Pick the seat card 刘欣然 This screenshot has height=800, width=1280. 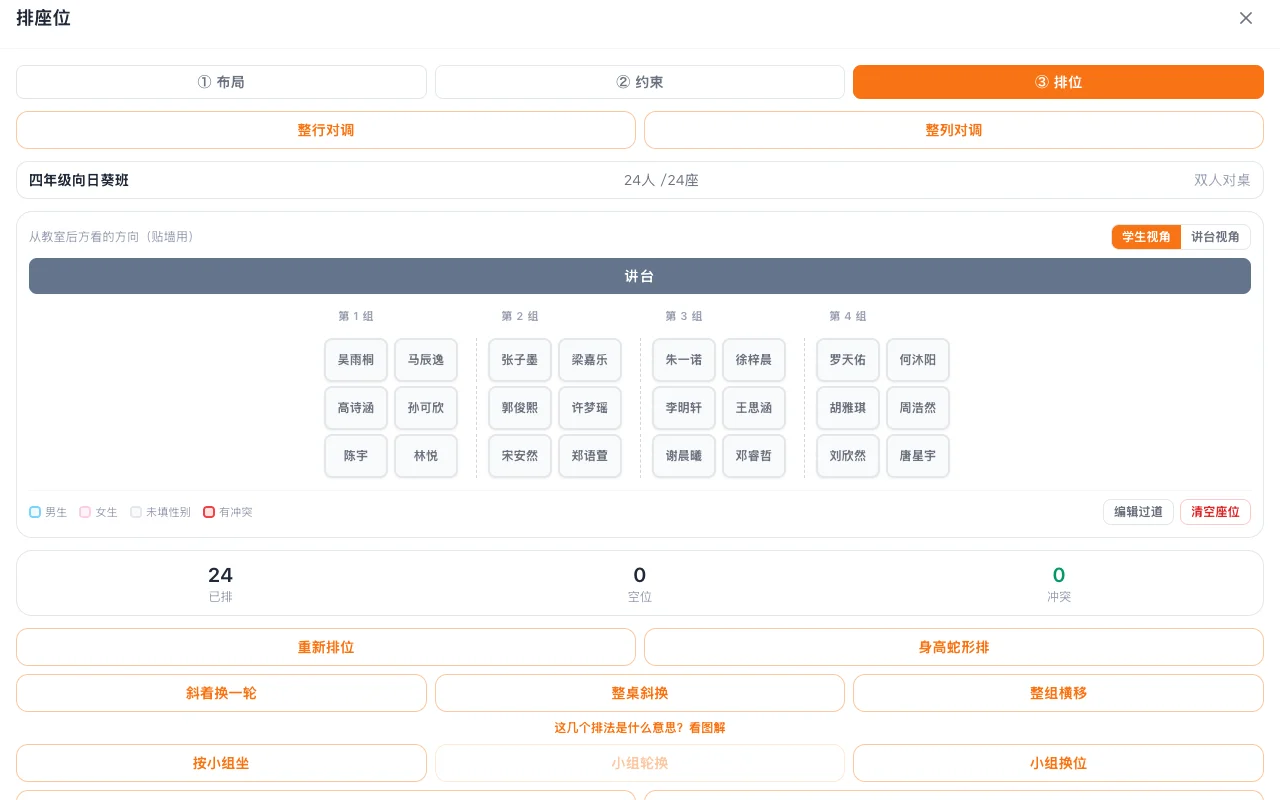tap(848, 456)
